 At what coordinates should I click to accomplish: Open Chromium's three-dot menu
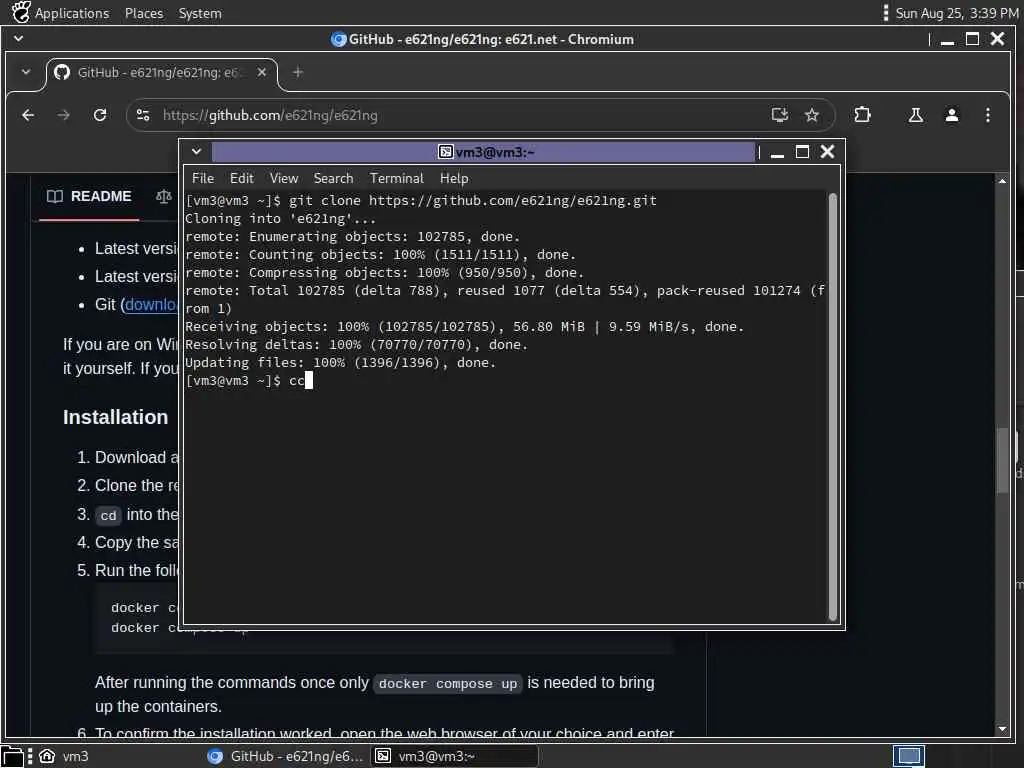tap(987, 116)
